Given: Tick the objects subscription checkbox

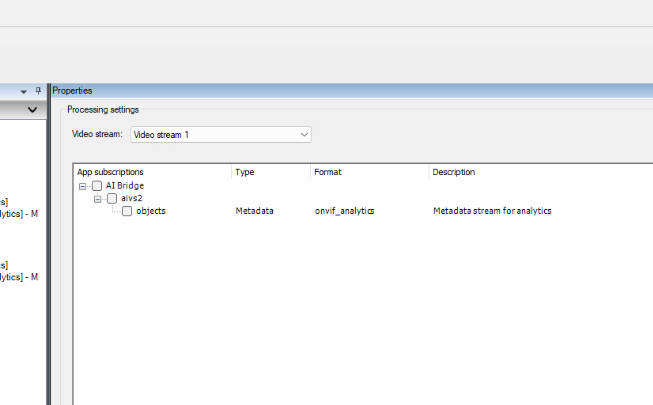Looking at the screenshot, I should (x=127, y=211).
